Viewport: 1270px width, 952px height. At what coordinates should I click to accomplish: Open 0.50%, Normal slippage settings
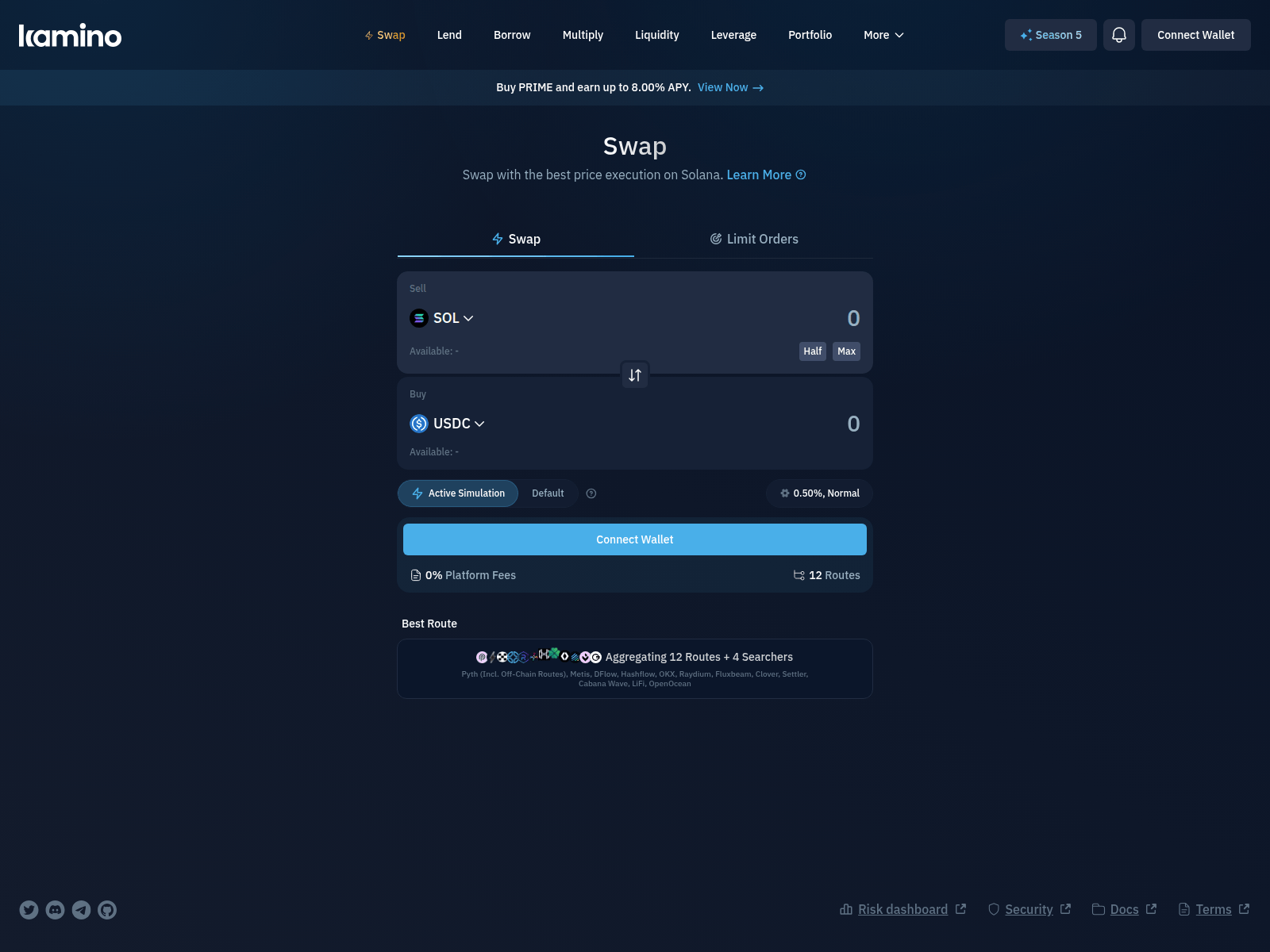pyautogui.click(x=819, y=493)
